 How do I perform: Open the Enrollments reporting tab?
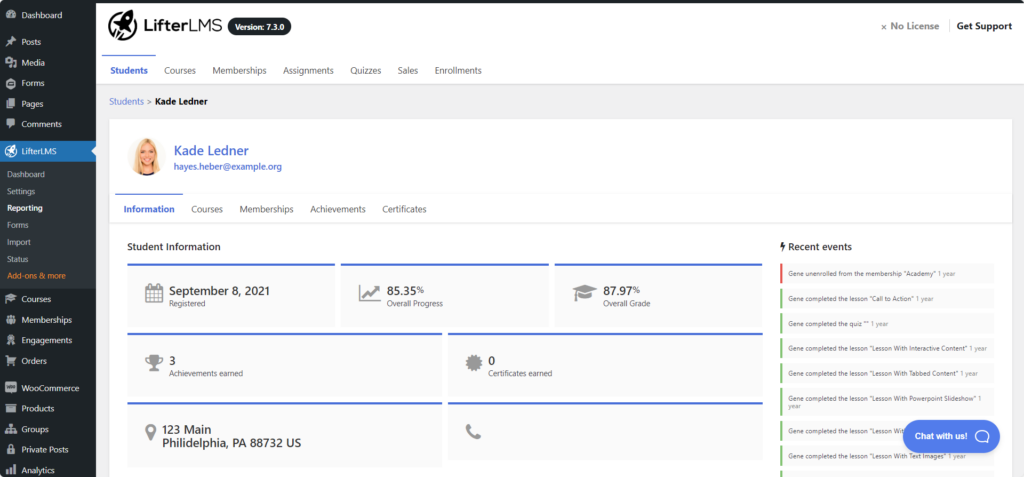(x=457, y=71)
